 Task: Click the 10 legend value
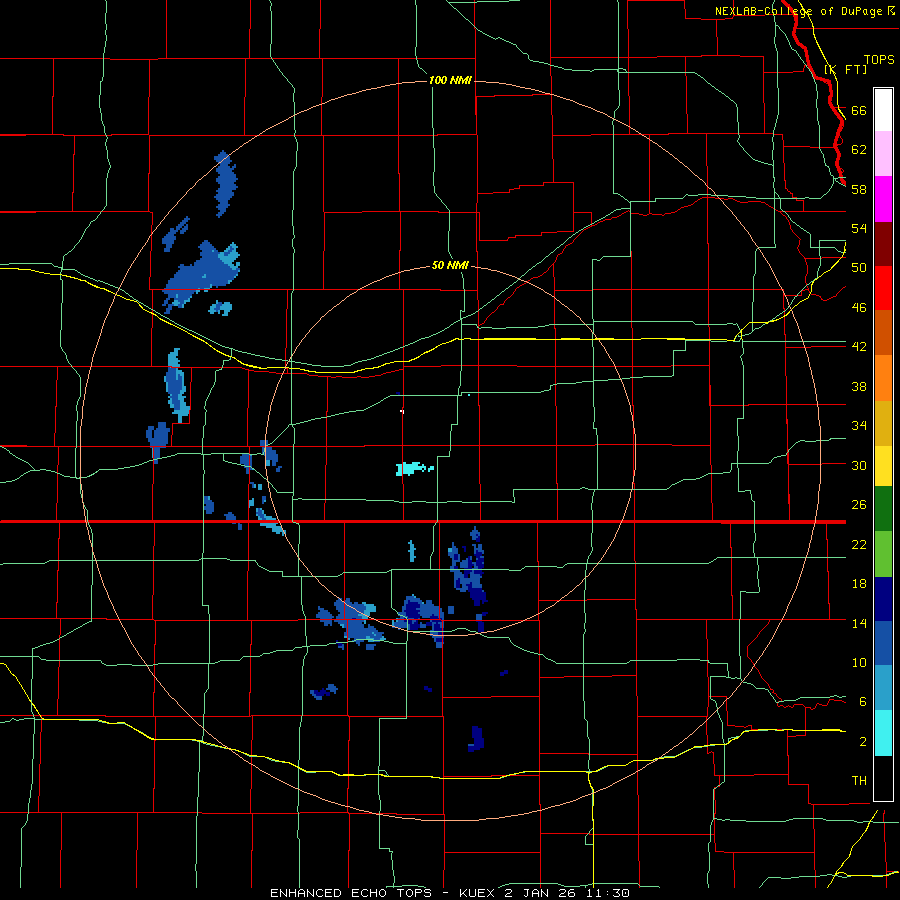pos(859,663)
